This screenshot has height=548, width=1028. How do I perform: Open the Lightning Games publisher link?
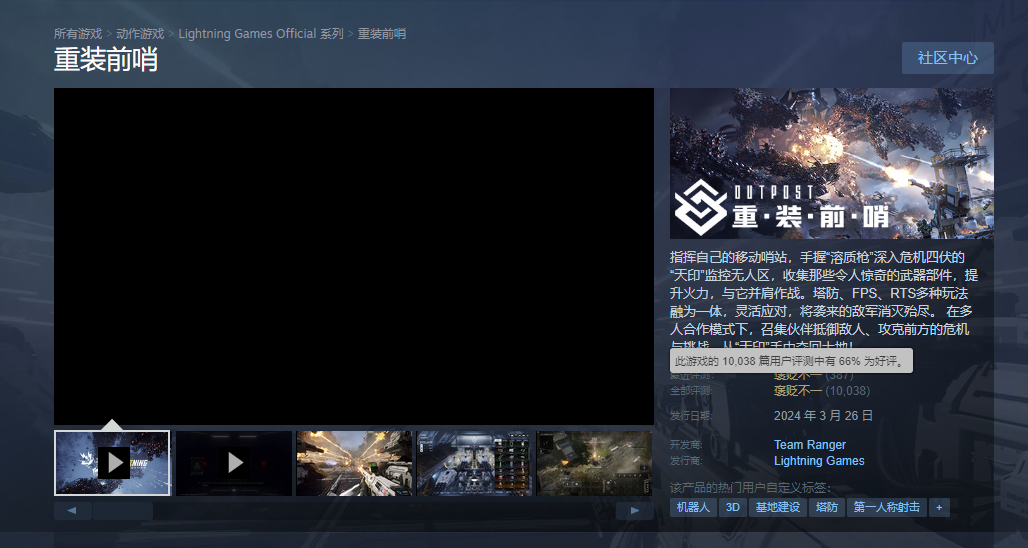click(x=819, y=461)
